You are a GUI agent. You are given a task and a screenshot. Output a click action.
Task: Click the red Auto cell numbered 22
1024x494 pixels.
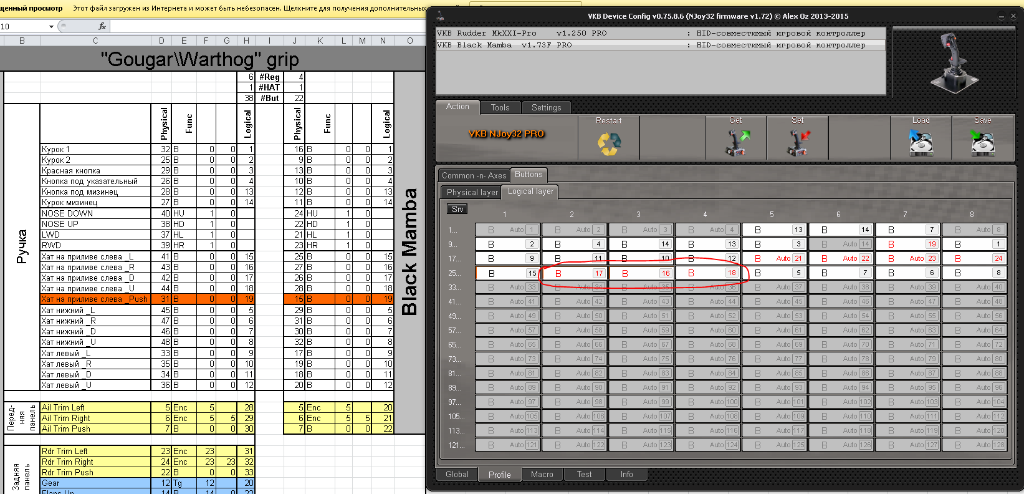click(x=842, y=259)
